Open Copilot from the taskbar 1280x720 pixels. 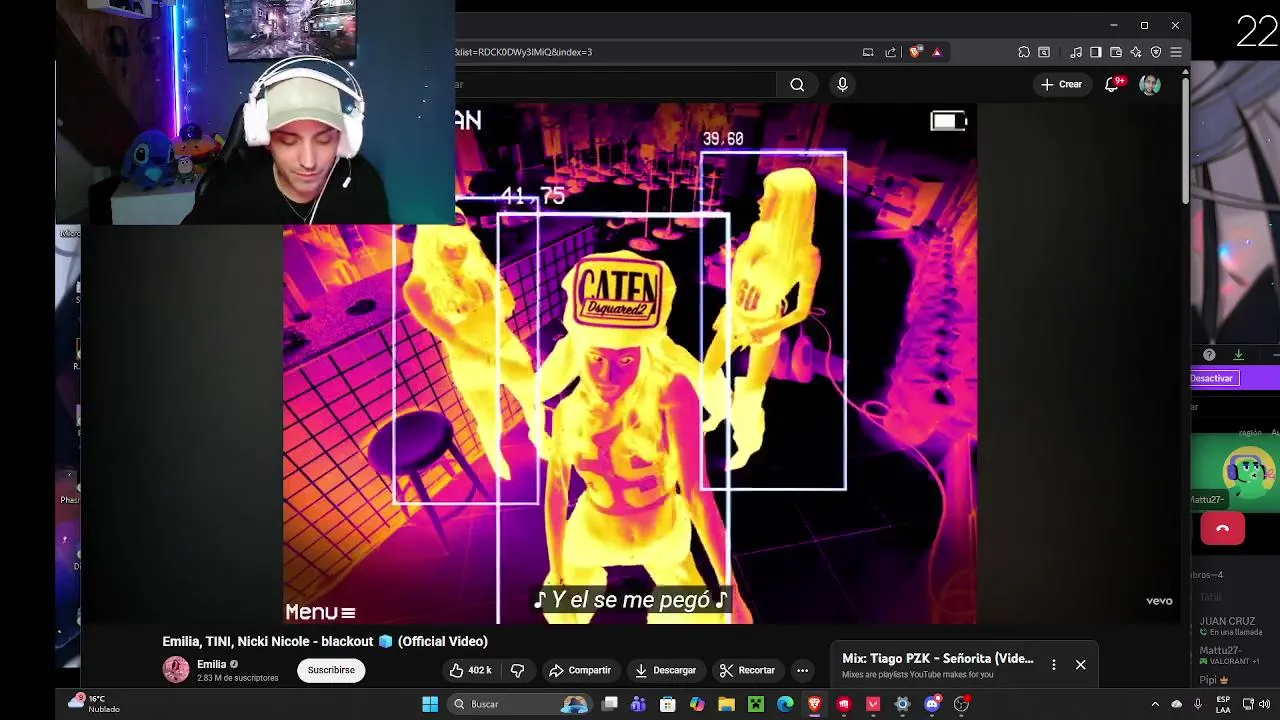[x=697, y=704]
